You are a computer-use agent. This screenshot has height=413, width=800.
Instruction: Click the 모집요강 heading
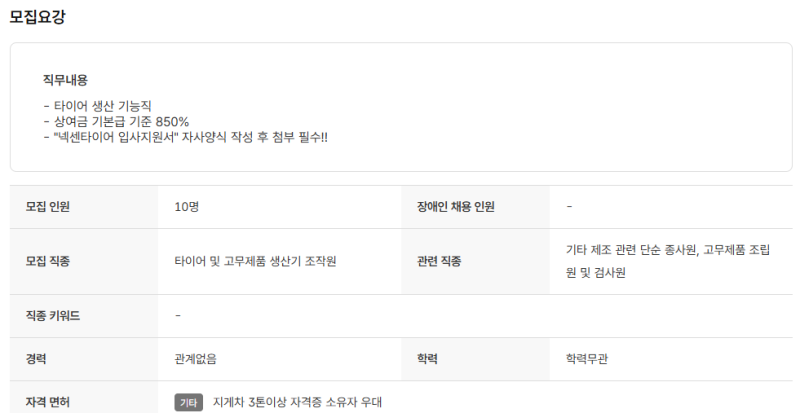click(37, 17)
